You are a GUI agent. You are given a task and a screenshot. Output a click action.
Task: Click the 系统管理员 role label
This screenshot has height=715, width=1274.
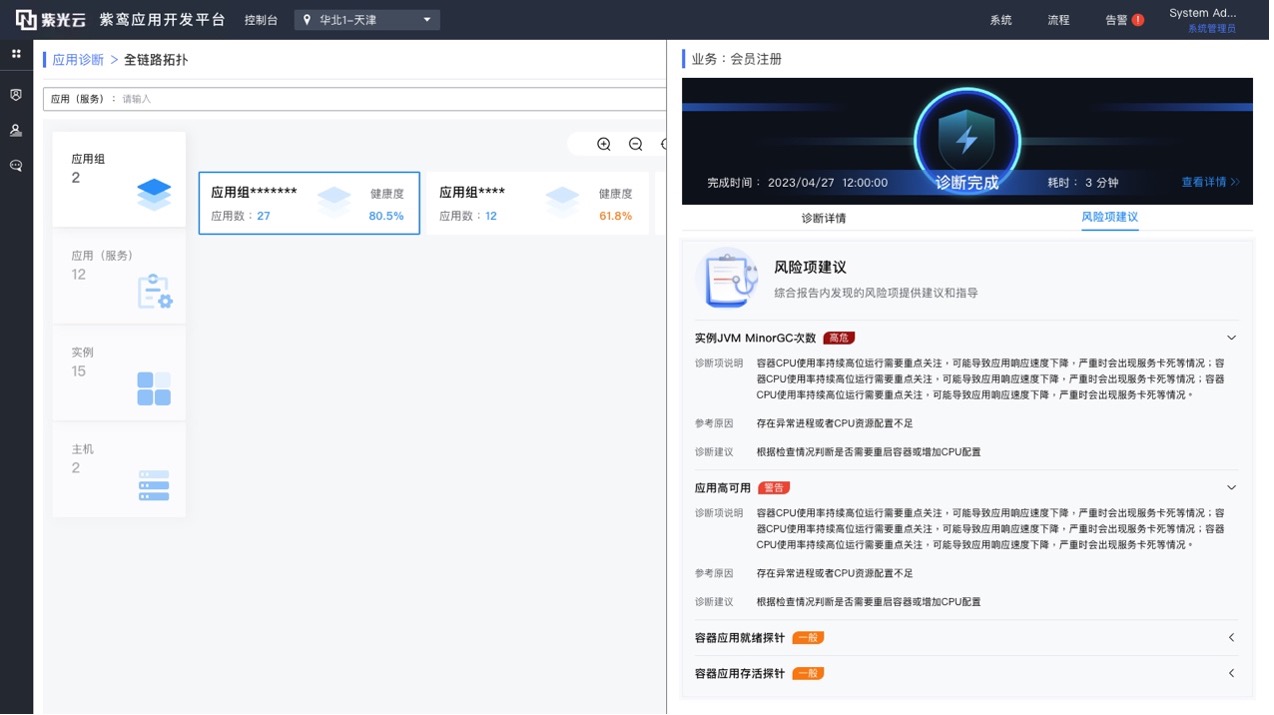pyautogui.click(x=1216, y=29)
